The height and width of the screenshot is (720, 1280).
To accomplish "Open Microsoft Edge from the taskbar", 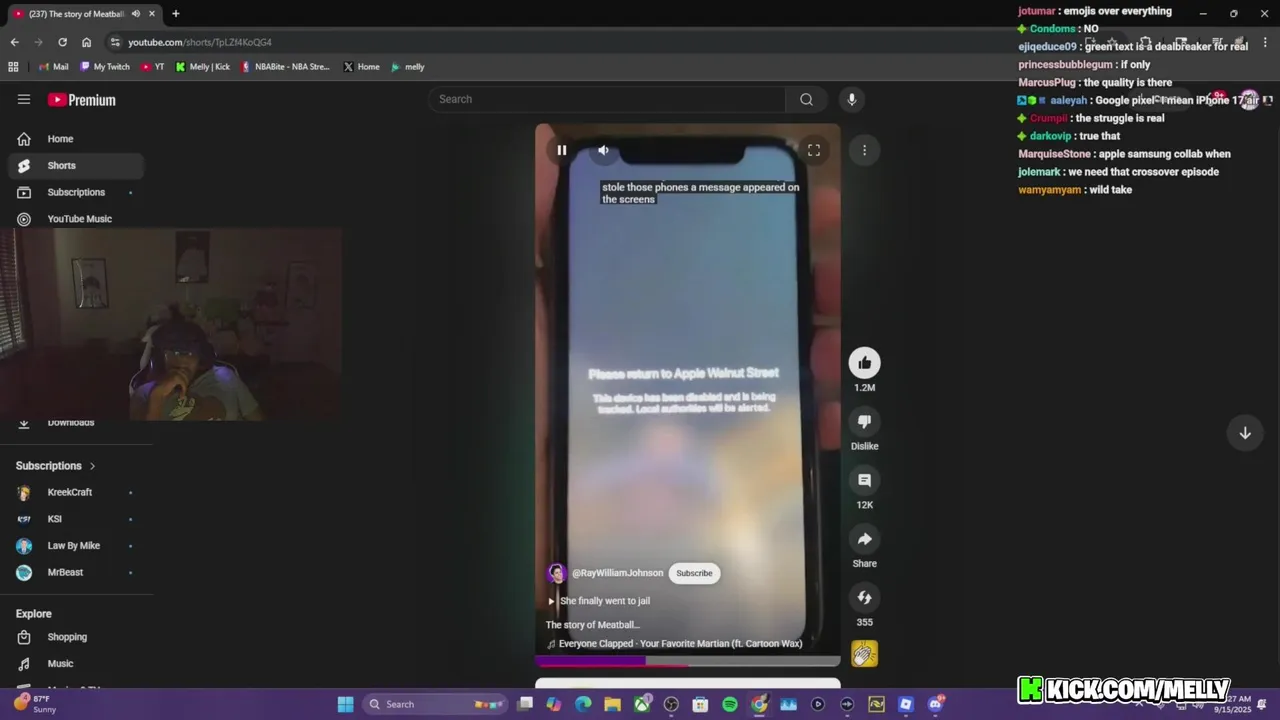I will [x=583, y=704].
